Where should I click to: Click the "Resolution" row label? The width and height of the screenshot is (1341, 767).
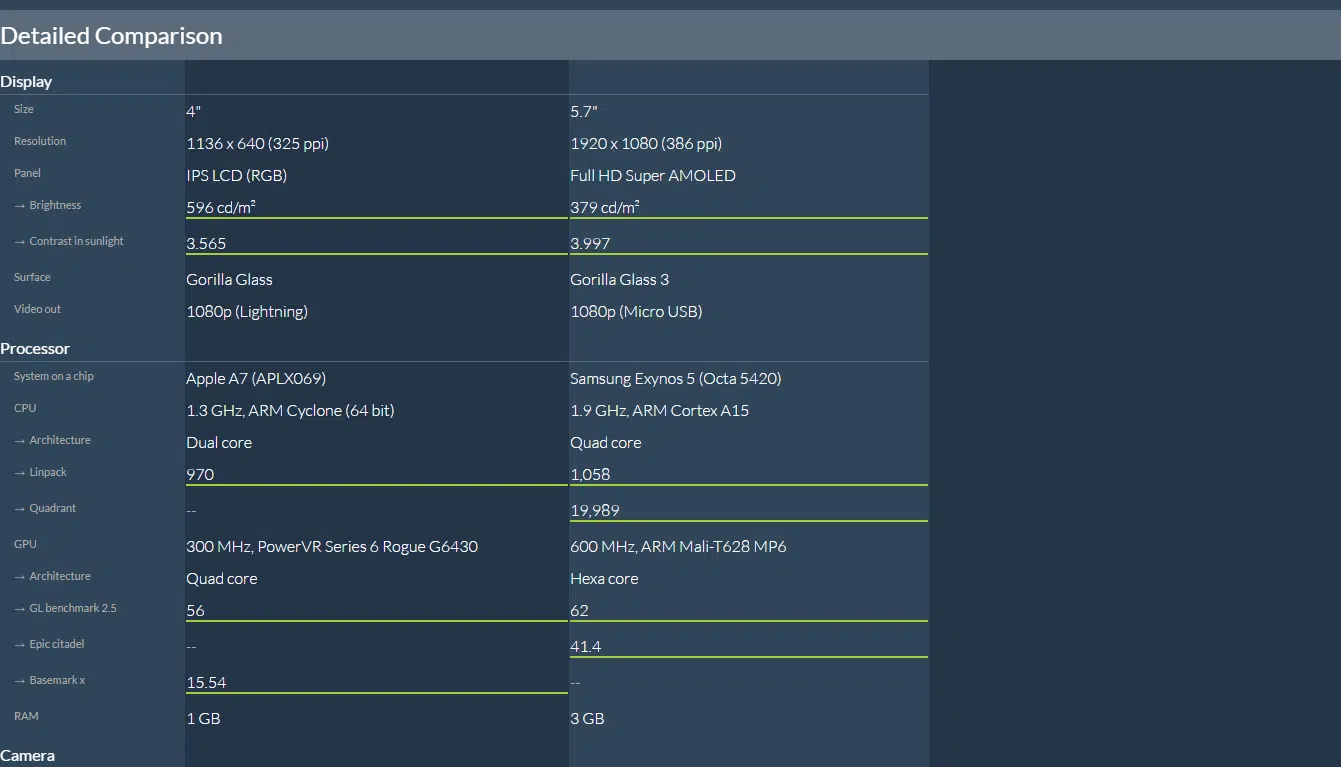[x=40, y=141]
